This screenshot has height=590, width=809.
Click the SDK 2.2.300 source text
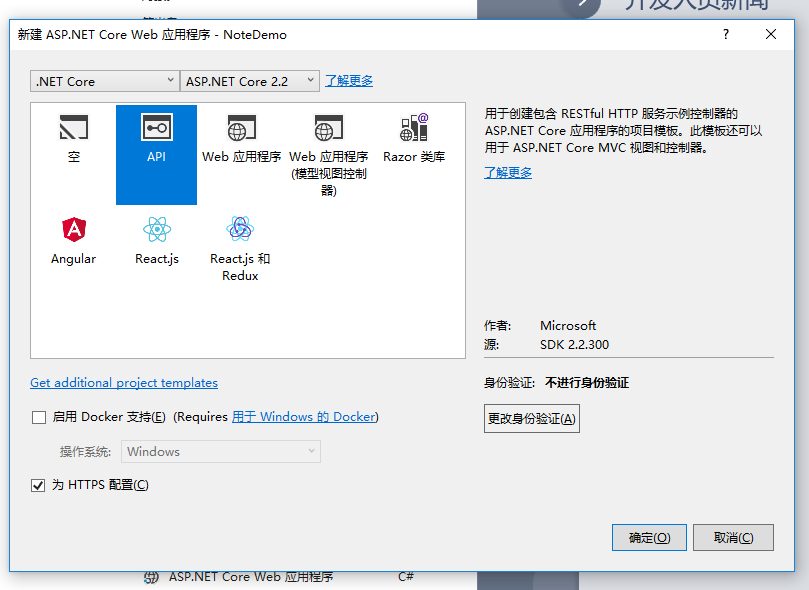(x=574, y=345)
